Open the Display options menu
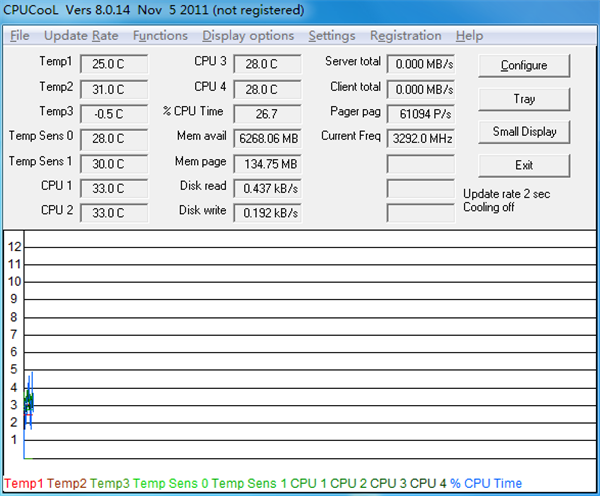 tap(248, 36)
